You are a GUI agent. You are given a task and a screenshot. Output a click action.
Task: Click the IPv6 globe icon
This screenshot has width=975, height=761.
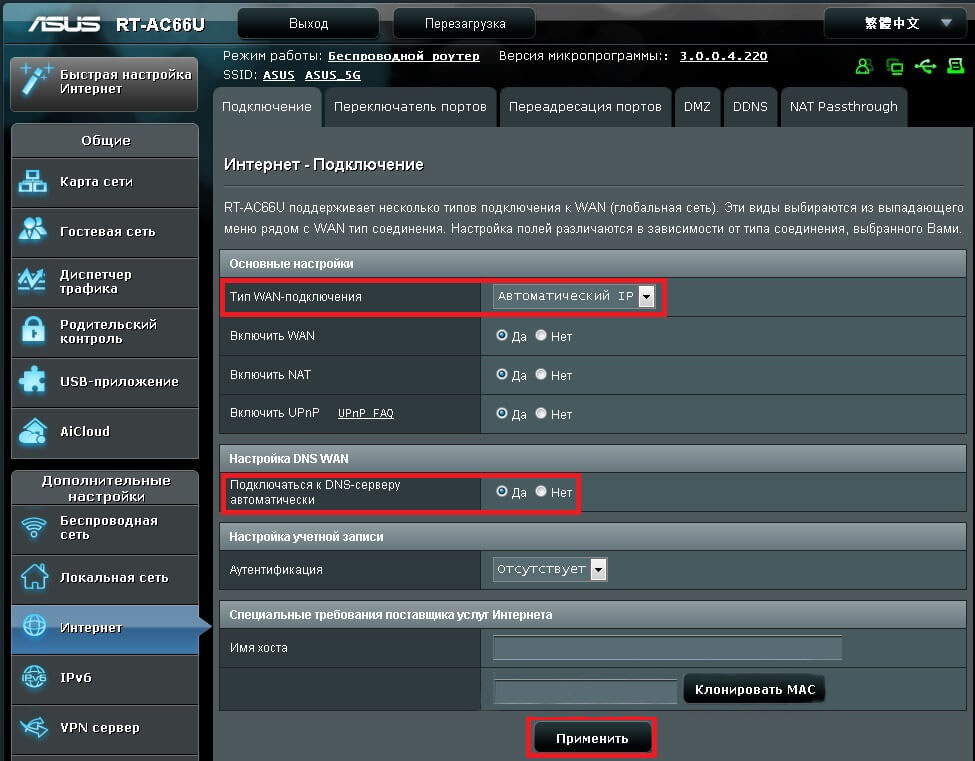(x=34, y=676)
